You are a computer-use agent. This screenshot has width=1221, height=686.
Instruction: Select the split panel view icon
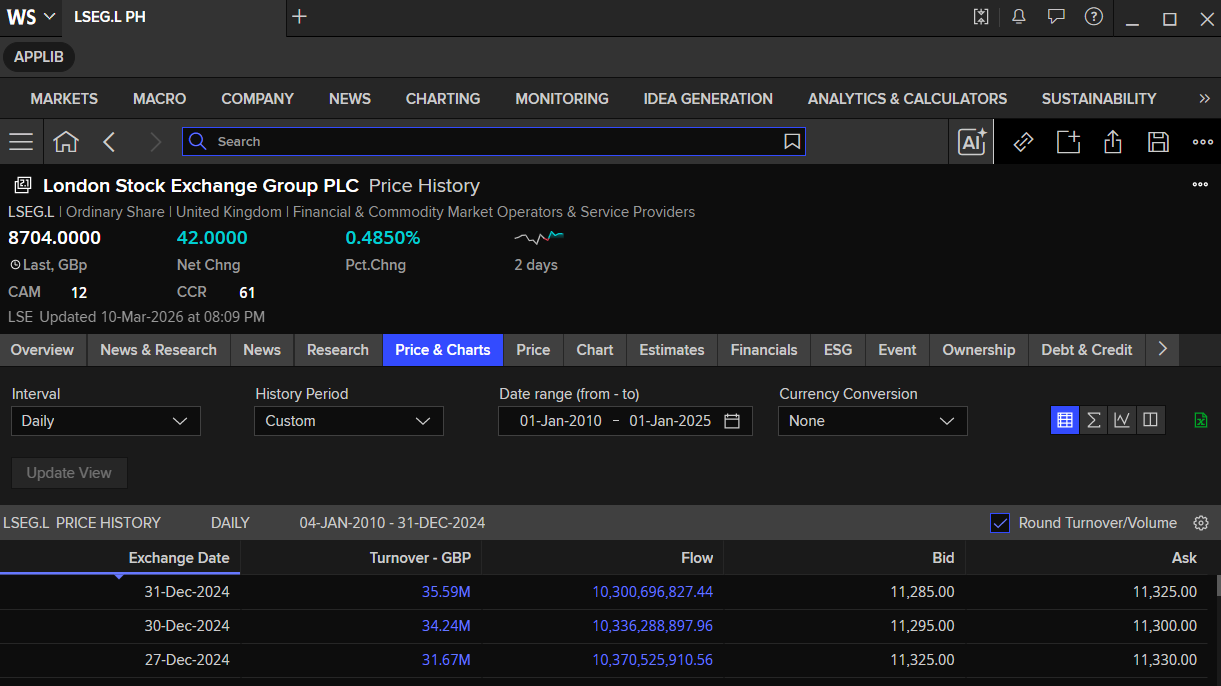pos(1151,421)
